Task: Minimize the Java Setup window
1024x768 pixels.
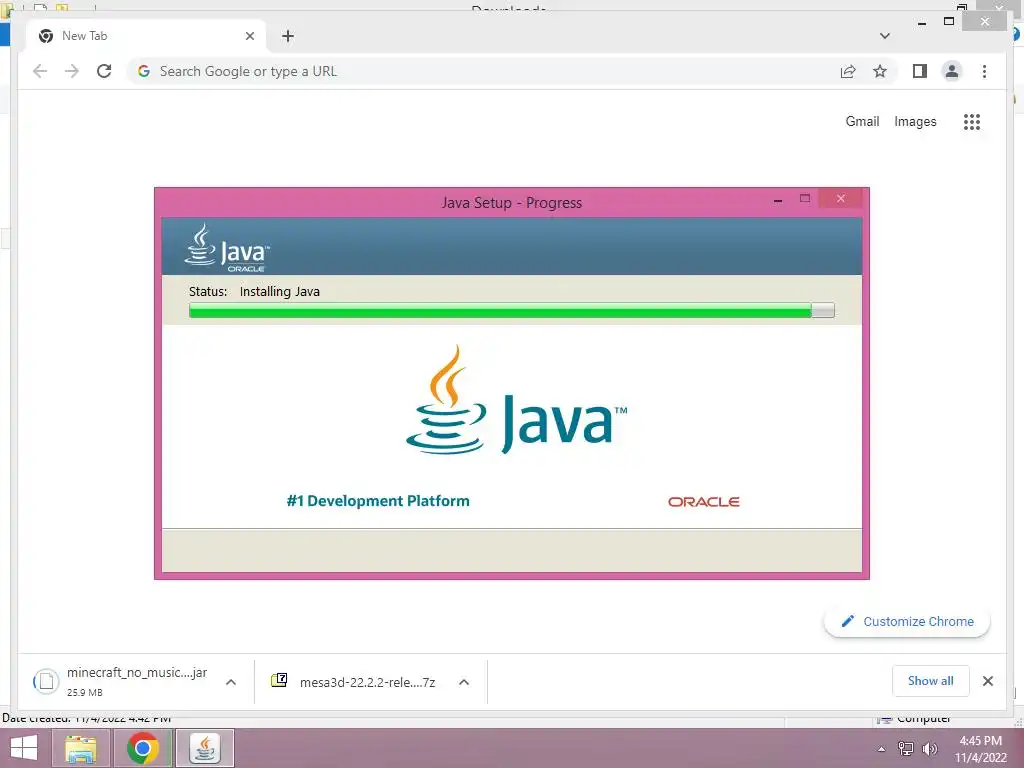Action: pos(778,199)
